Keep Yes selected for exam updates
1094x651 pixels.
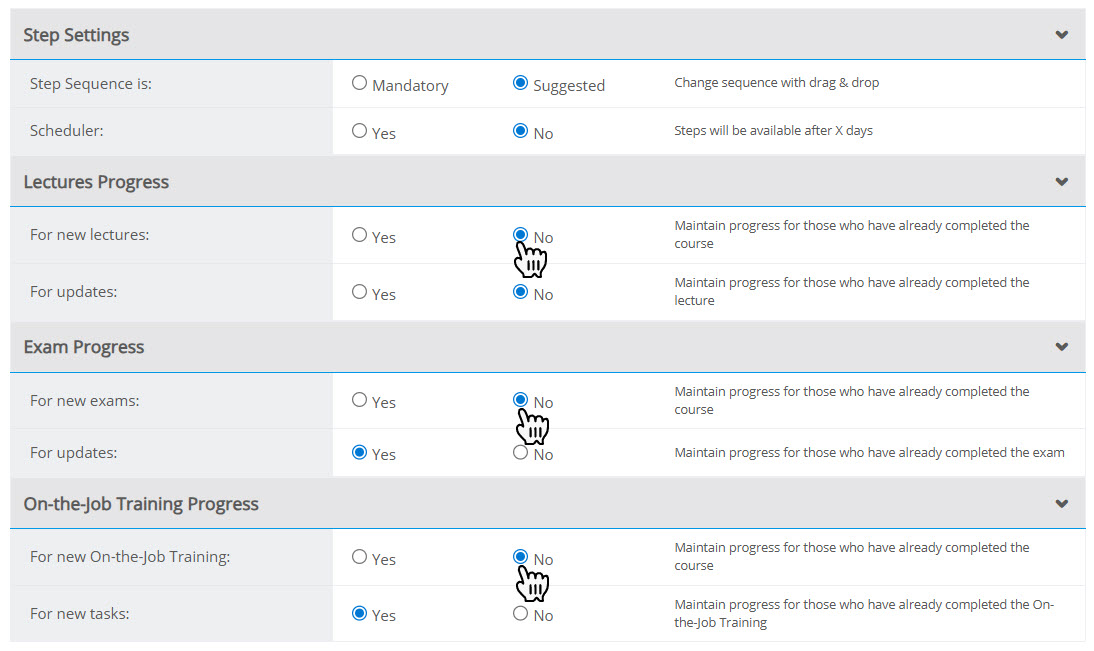point(359,452)
